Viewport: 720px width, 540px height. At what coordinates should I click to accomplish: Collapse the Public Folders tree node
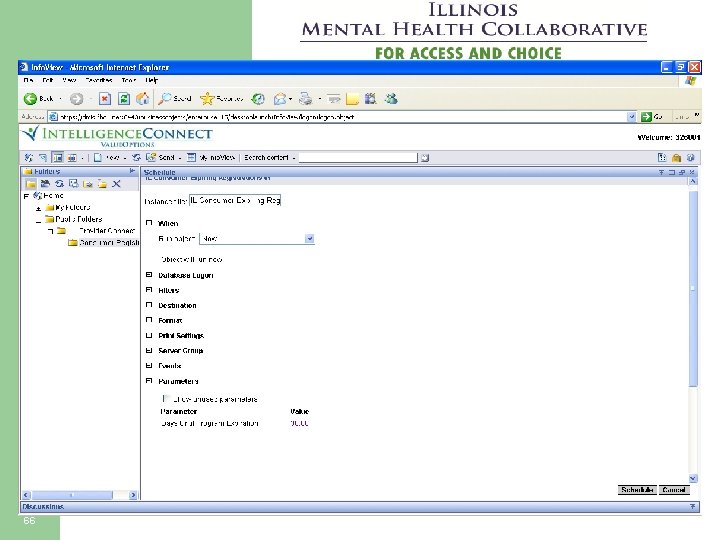point(39,220)
